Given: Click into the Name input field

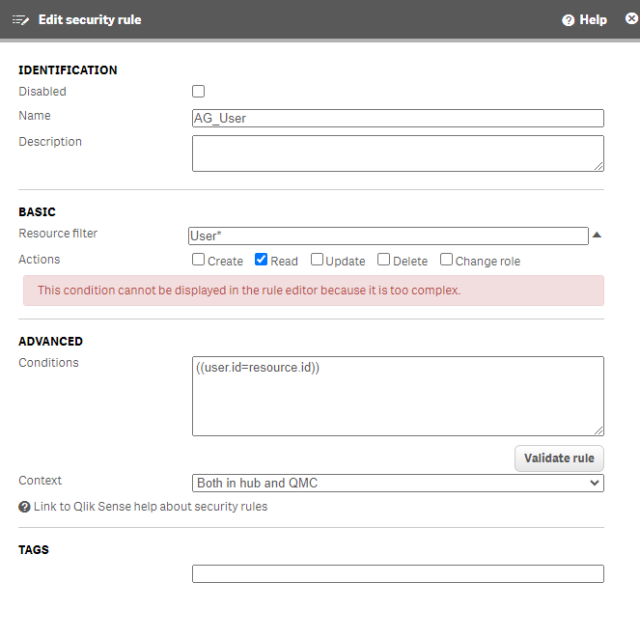Looking at the screenshot, I should point(397,118).
